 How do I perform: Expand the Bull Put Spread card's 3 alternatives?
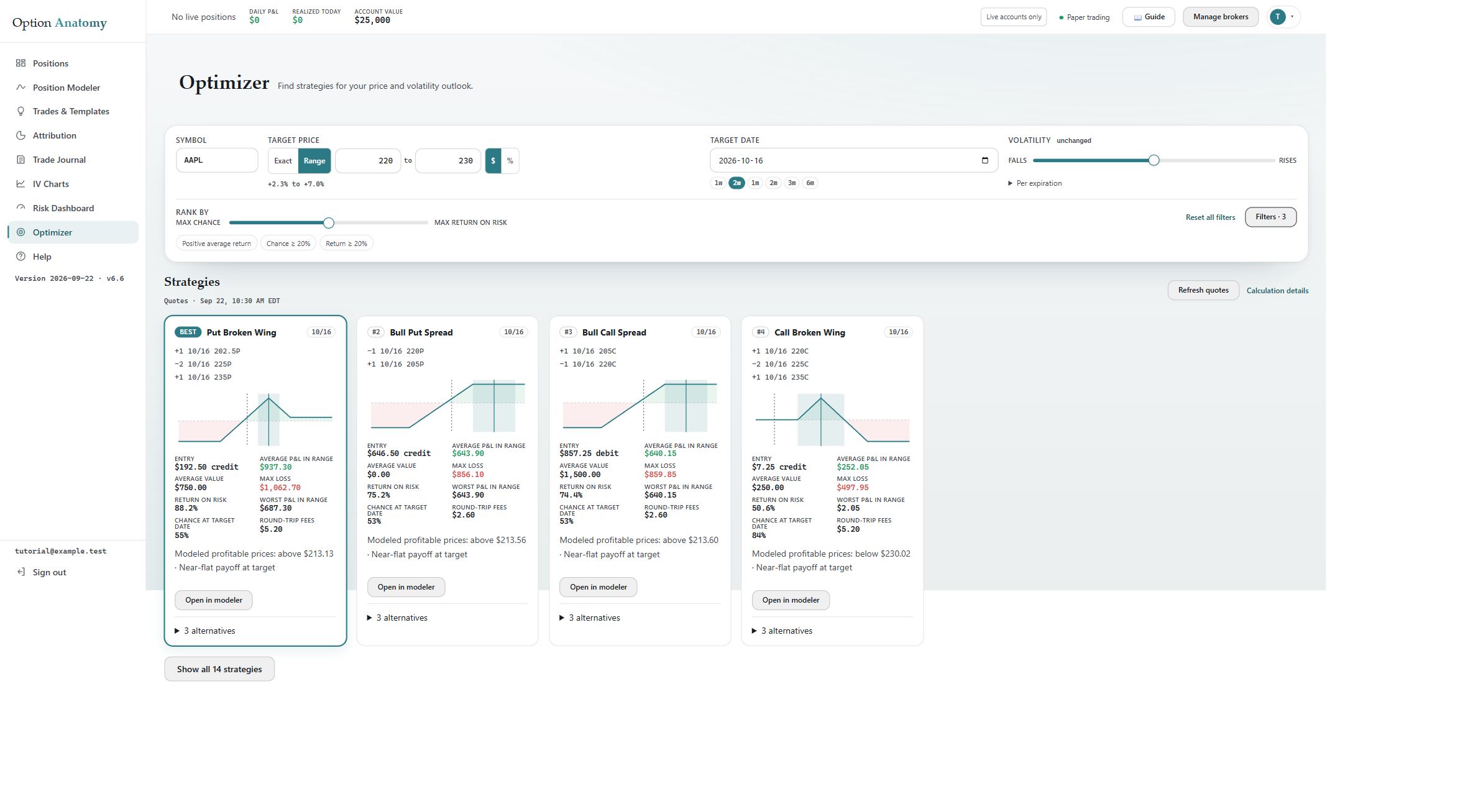point(398,618)
